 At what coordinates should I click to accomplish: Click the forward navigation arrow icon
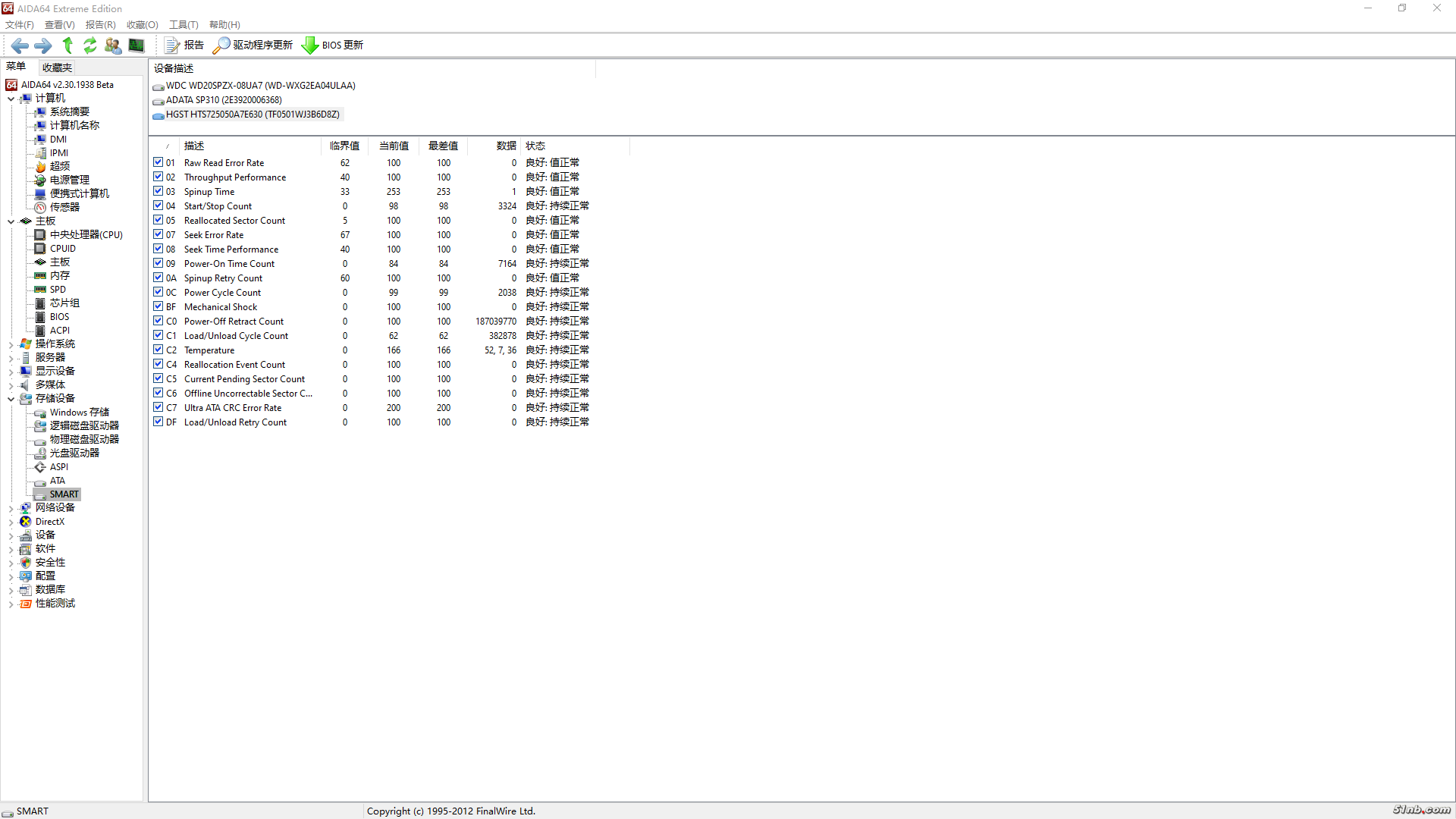point(43,45)
